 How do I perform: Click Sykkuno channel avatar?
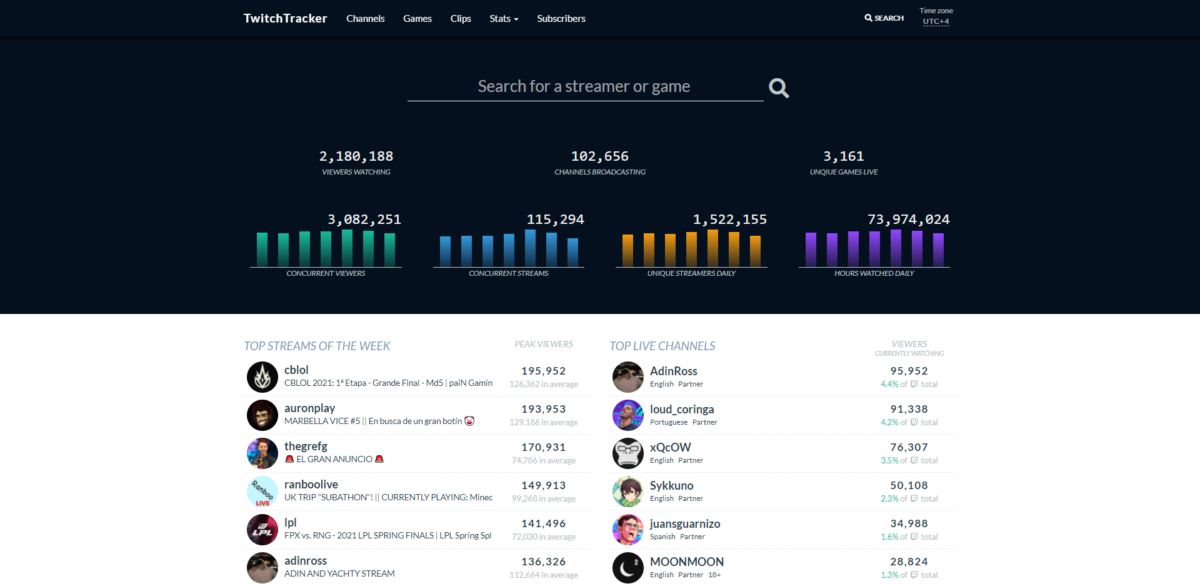(628, 491)
